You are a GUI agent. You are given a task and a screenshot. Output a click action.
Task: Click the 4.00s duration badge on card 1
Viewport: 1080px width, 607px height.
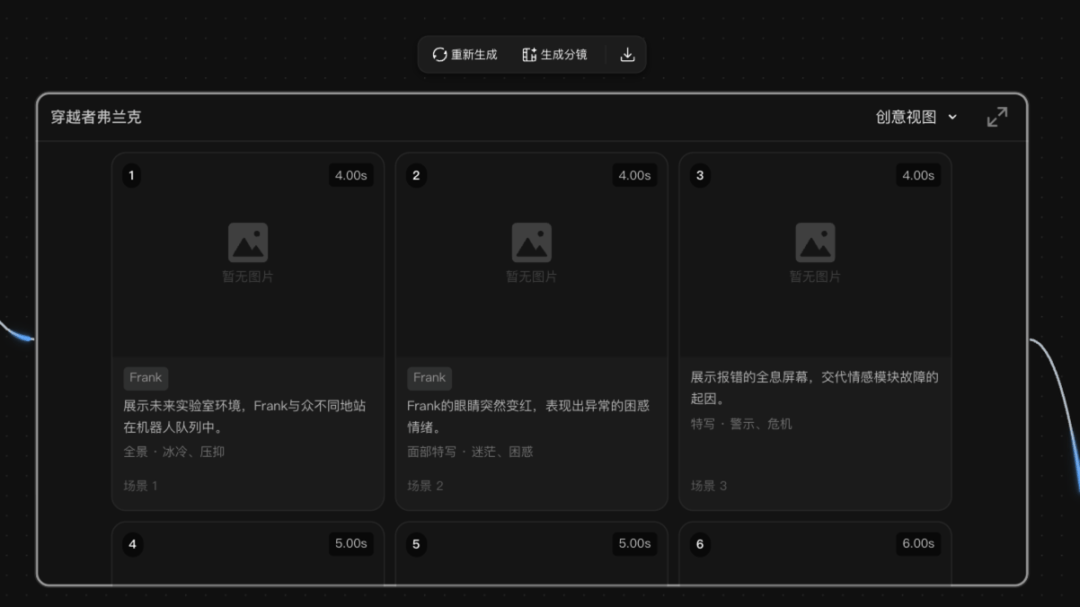pos(351,175)
